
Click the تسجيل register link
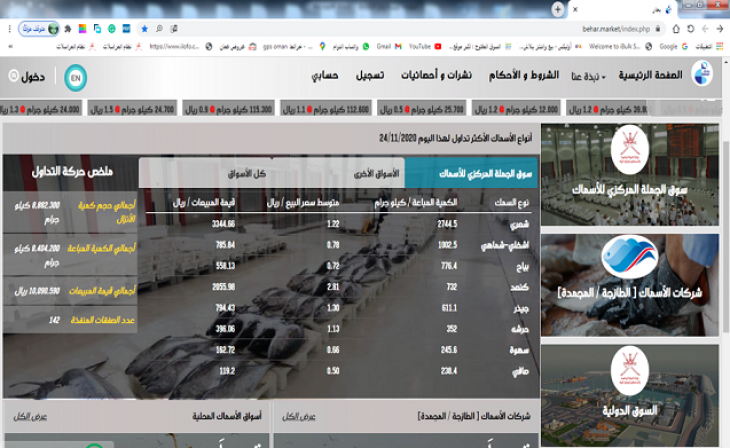[x=372, y=76]
